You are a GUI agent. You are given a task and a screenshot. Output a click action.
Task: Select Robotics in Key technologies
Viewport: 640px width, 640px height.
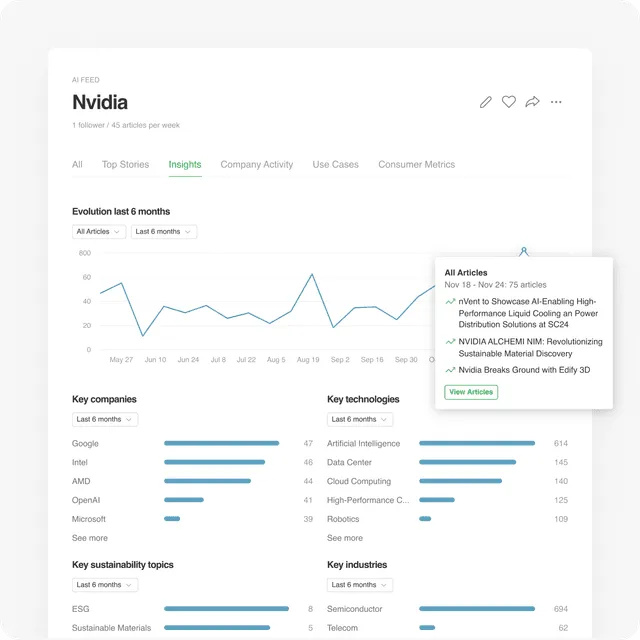pos(343,519)
